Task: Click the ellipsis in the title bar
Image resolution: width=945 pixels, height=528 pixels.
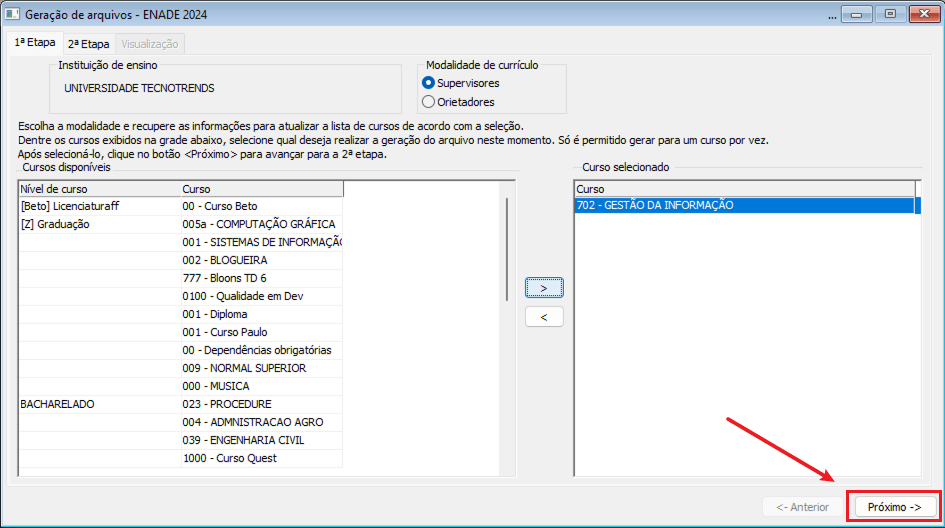Action: click(832, 15)
